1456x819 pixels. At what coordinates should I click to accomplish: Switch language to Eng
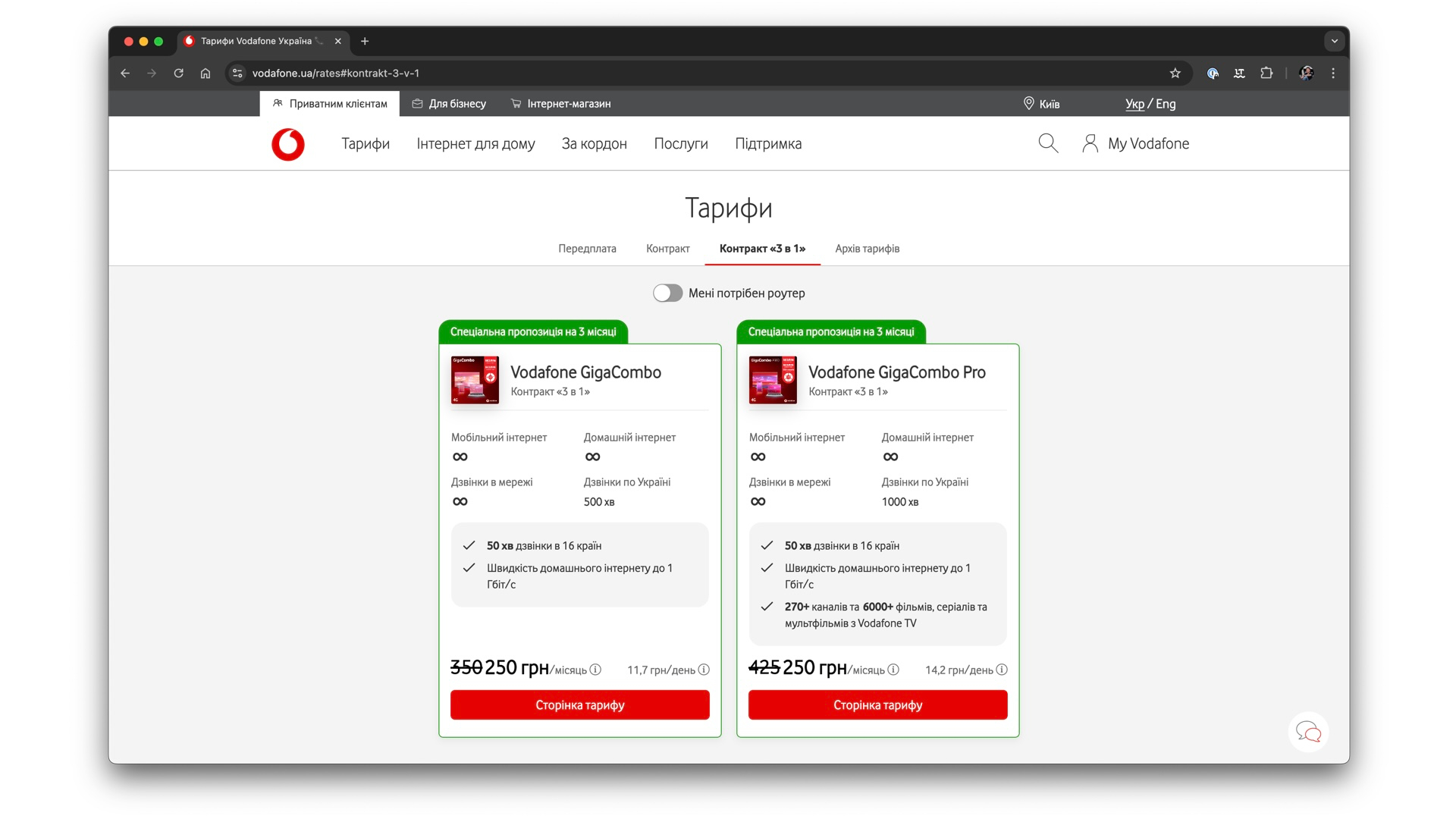point(1166,104)
